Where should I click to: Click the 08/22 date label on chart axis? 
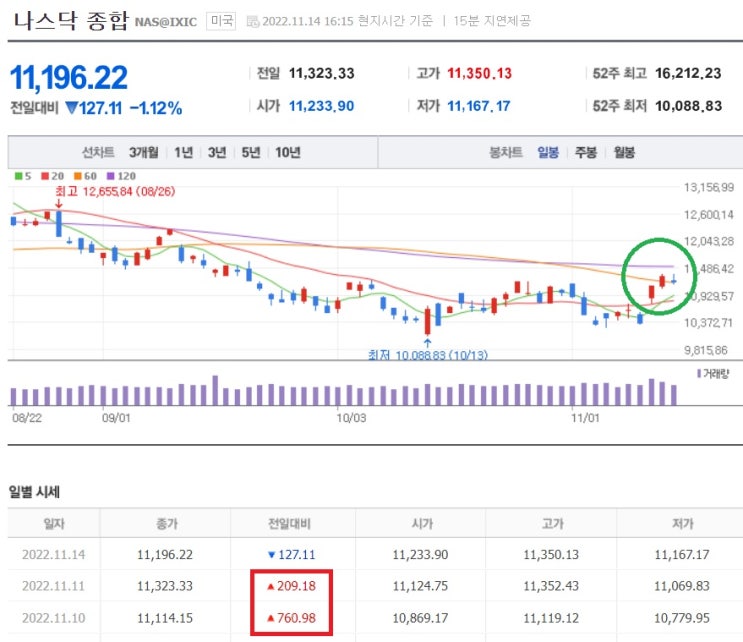(x=27, y=418)
